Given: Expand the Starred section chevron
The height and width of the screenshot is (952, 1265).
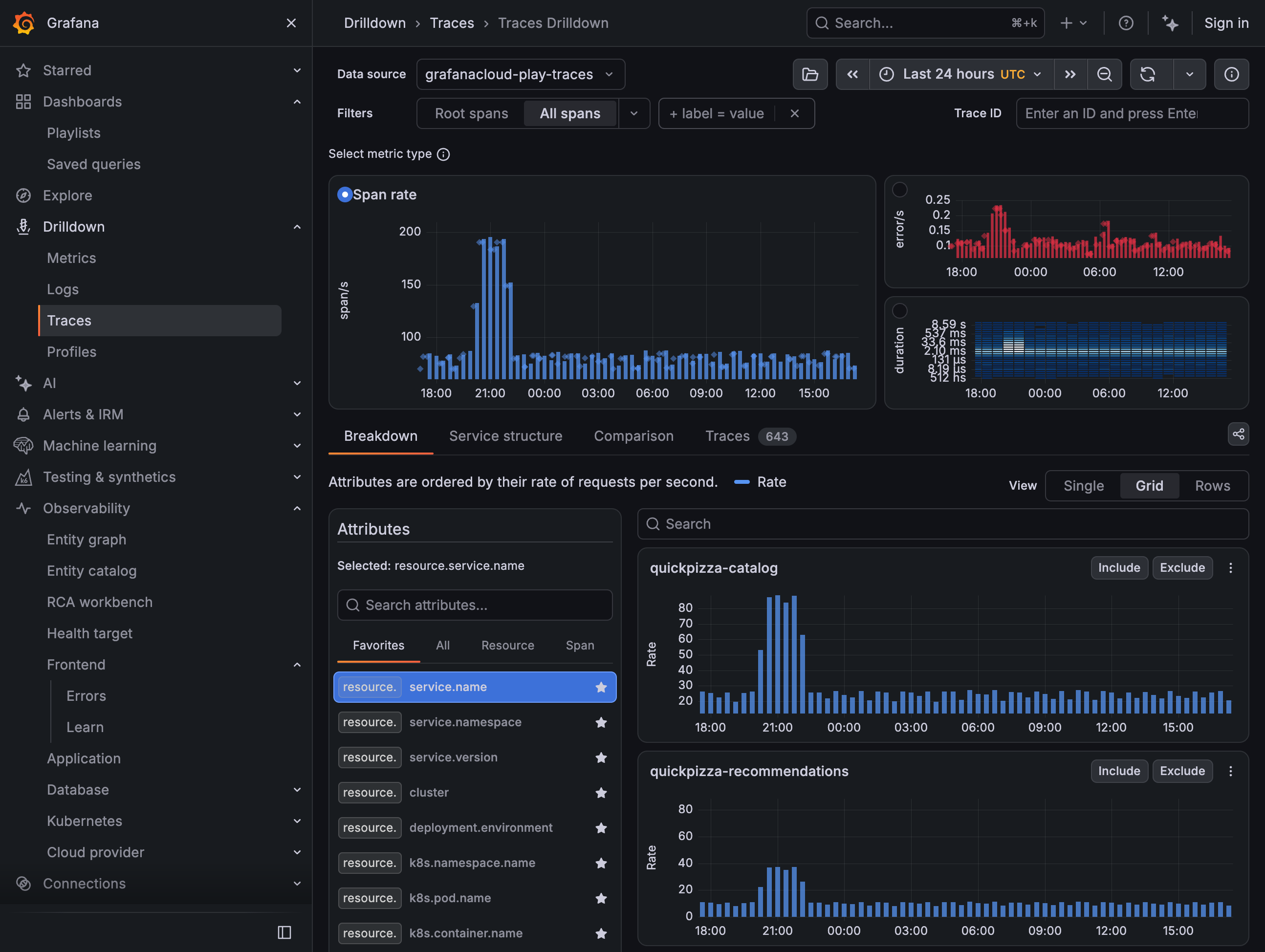Looking at the screenshot, I should point(297,70).
